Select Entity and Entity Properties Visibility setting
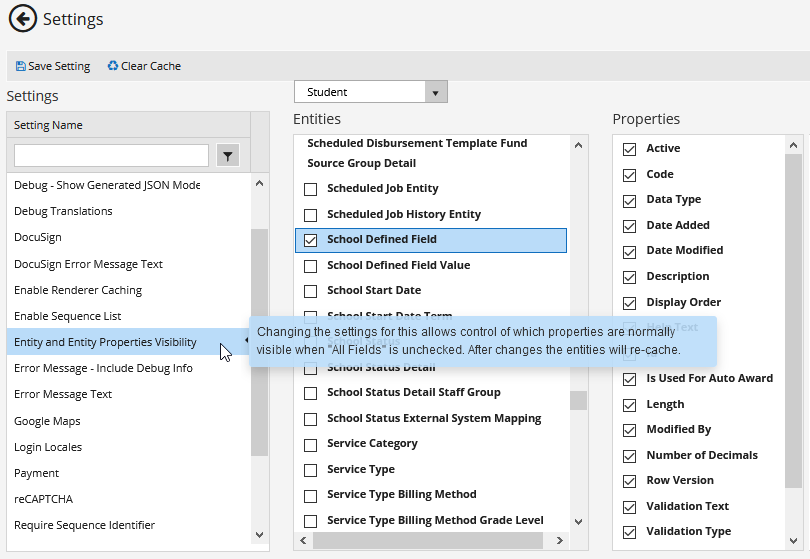Image resolution: width=810 pixels, height=559 pixels. (x=105, y=342)
